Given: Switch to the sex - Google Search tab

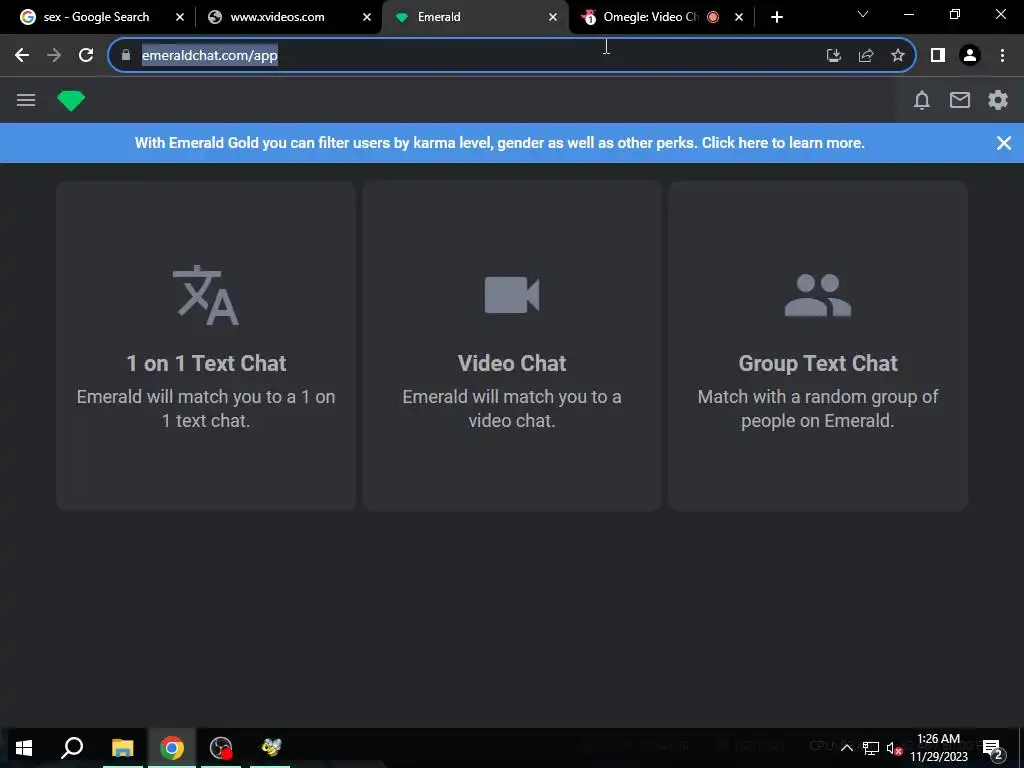Looking at the screenshot, I should [x=96, y=17].
